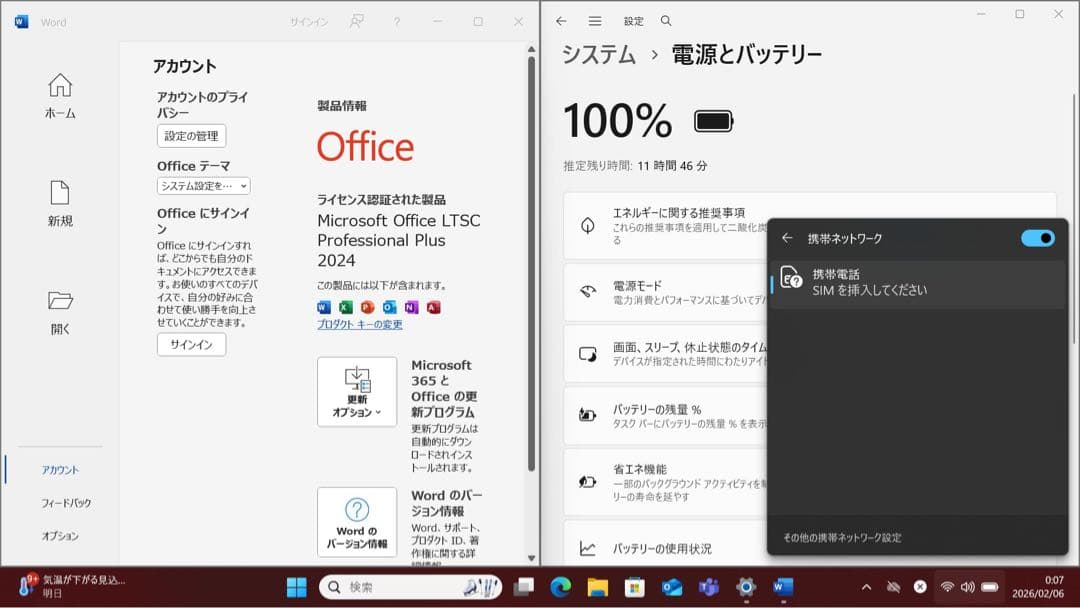Open PowerPoint from the included products icons
The width and height of the screenshot is (1080, 608).
coord(367,307)
